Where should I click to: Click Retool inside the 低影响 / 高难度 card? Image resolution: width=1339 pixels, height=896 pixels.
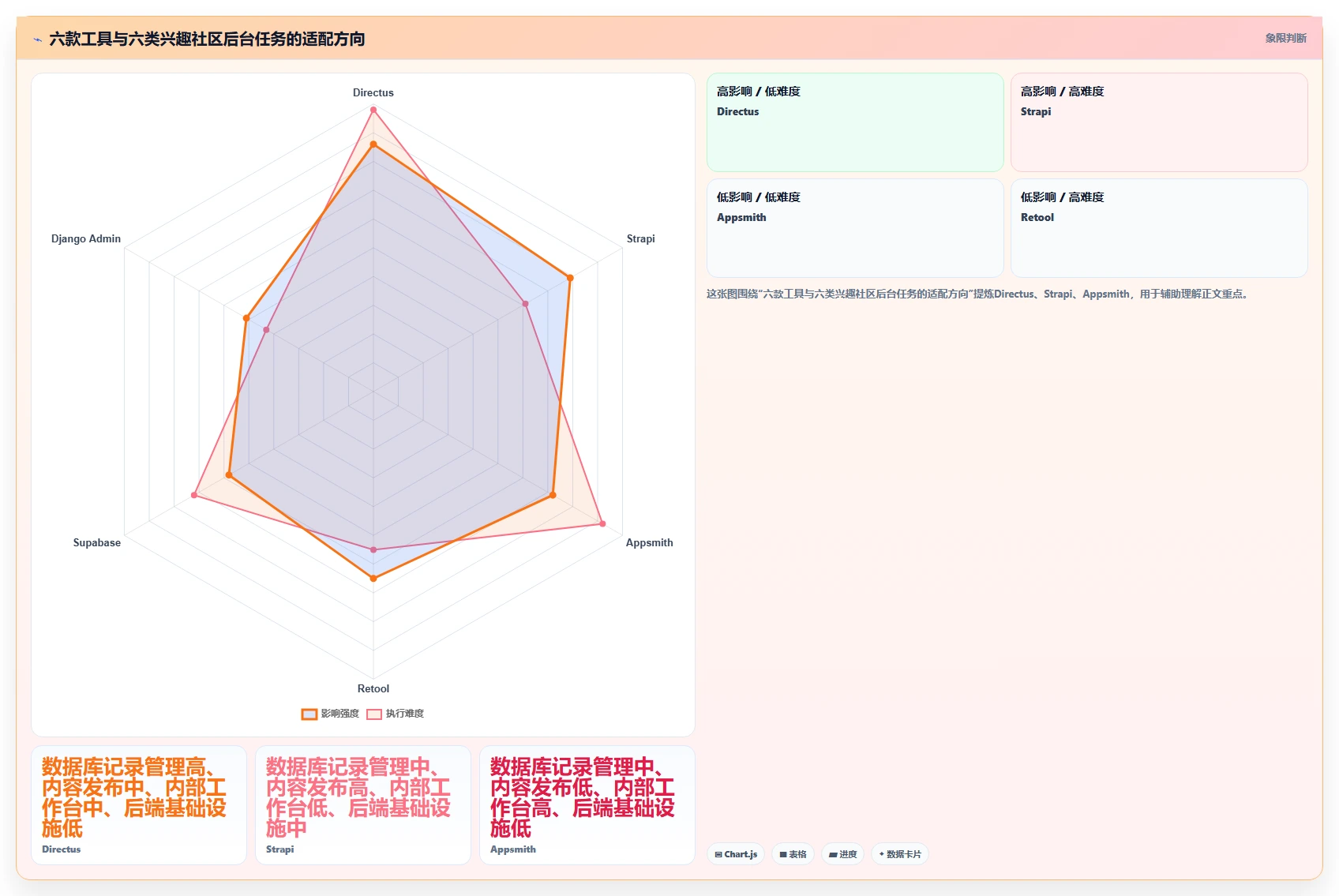point(1037,218)
